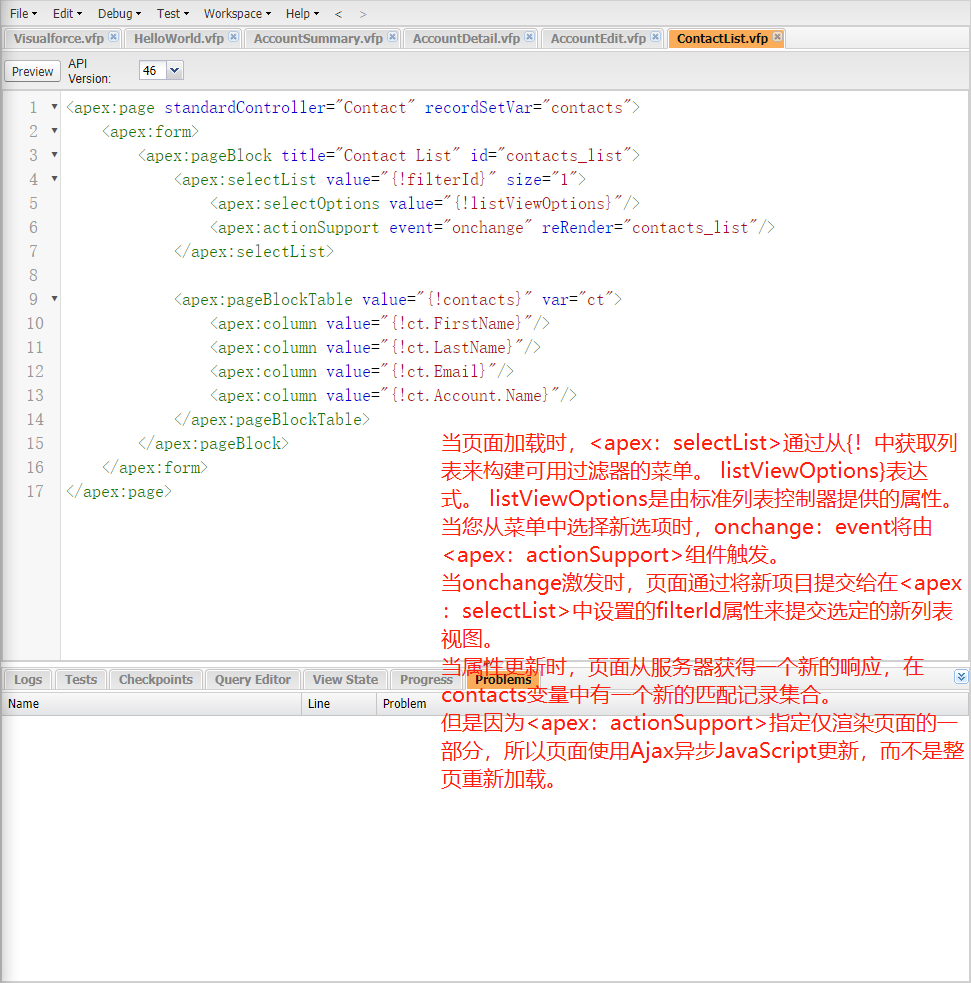Viewport: 971px width, 983px height.
Task: Sort by the Problem column header
Action: click(x=673, y=703)
